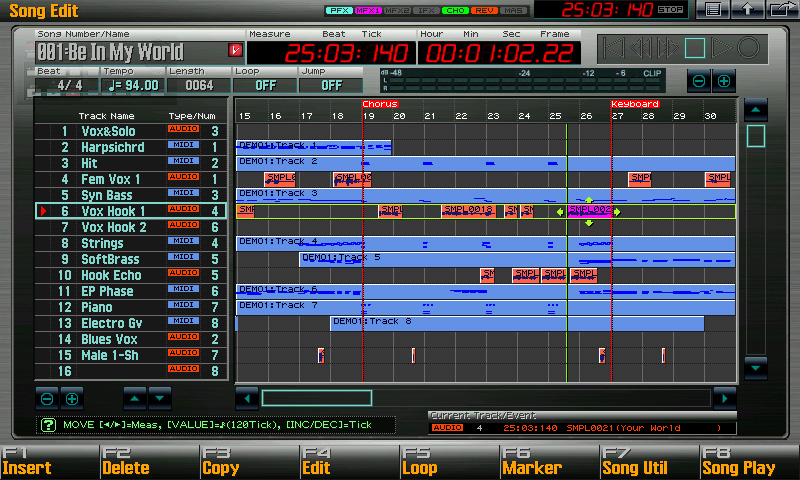Image resolution: width=800 pixels, height=480 pixels.
Task: Click the fast-forward transport button
Action: click(x=668, y=48)
